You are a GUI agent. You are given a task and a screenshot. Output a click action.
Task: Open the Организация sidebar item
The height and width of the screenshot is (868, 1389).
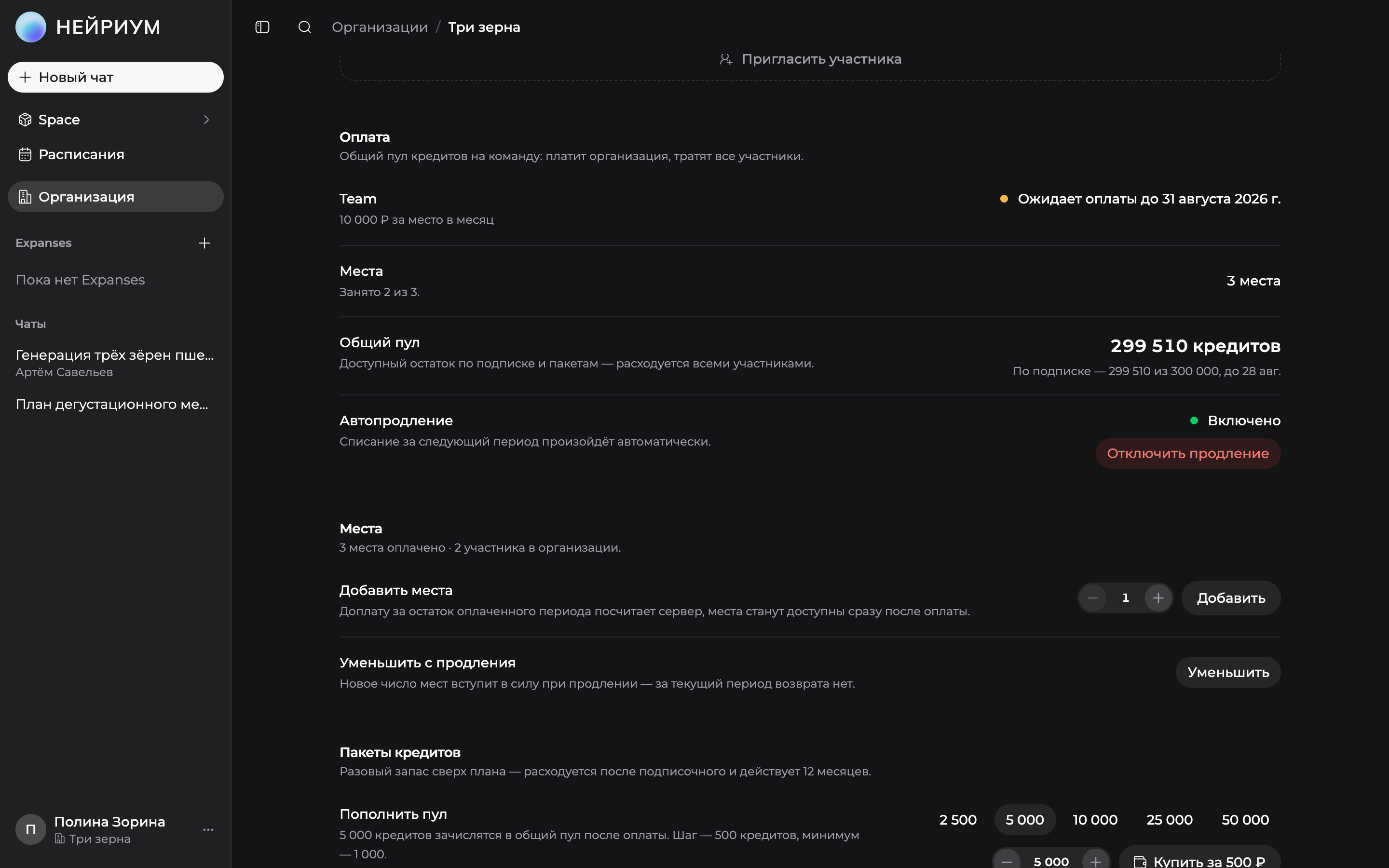point(115,197)
